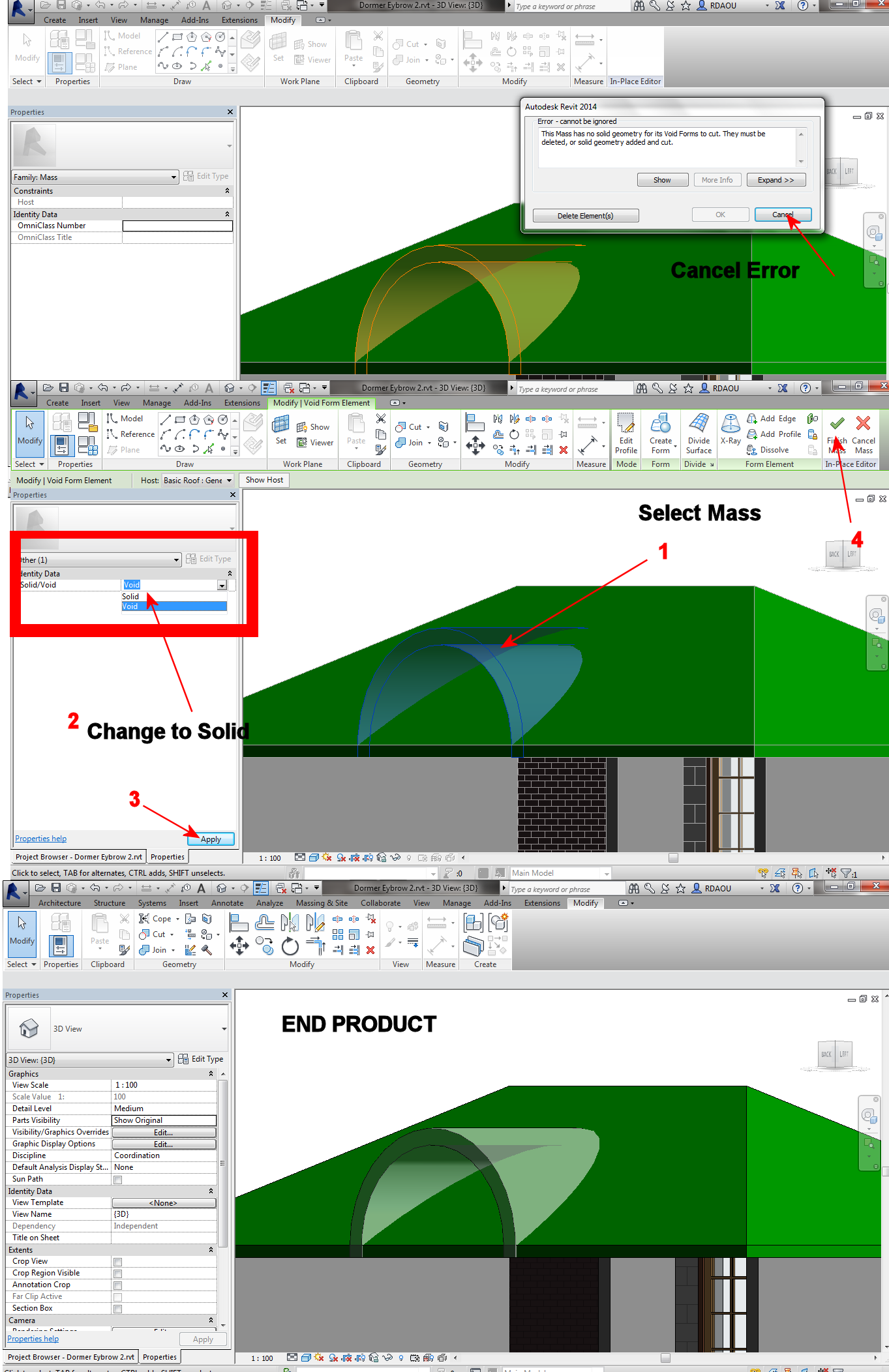Click Expand >> in error dialog
The image size is (889, 1372).
(776, 180)
